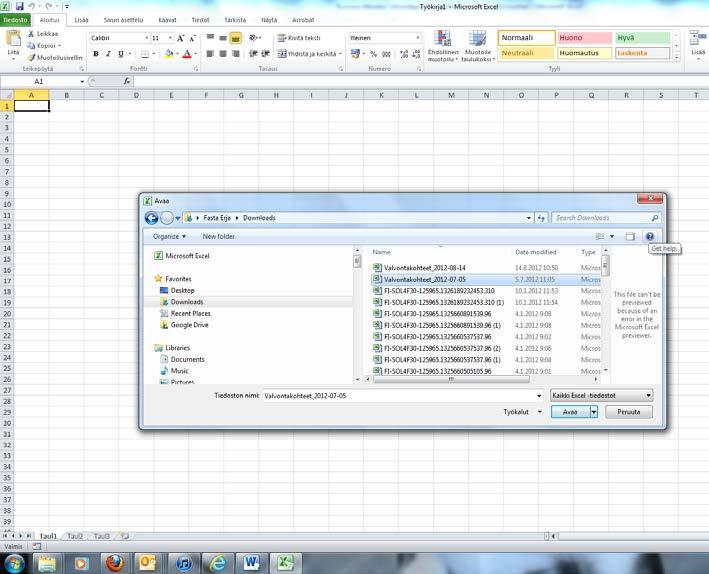The height and width of the screenshot is (574, 709).
Task: Click the Ehdollinen muotoilu icon
Action: click(443, 46)
